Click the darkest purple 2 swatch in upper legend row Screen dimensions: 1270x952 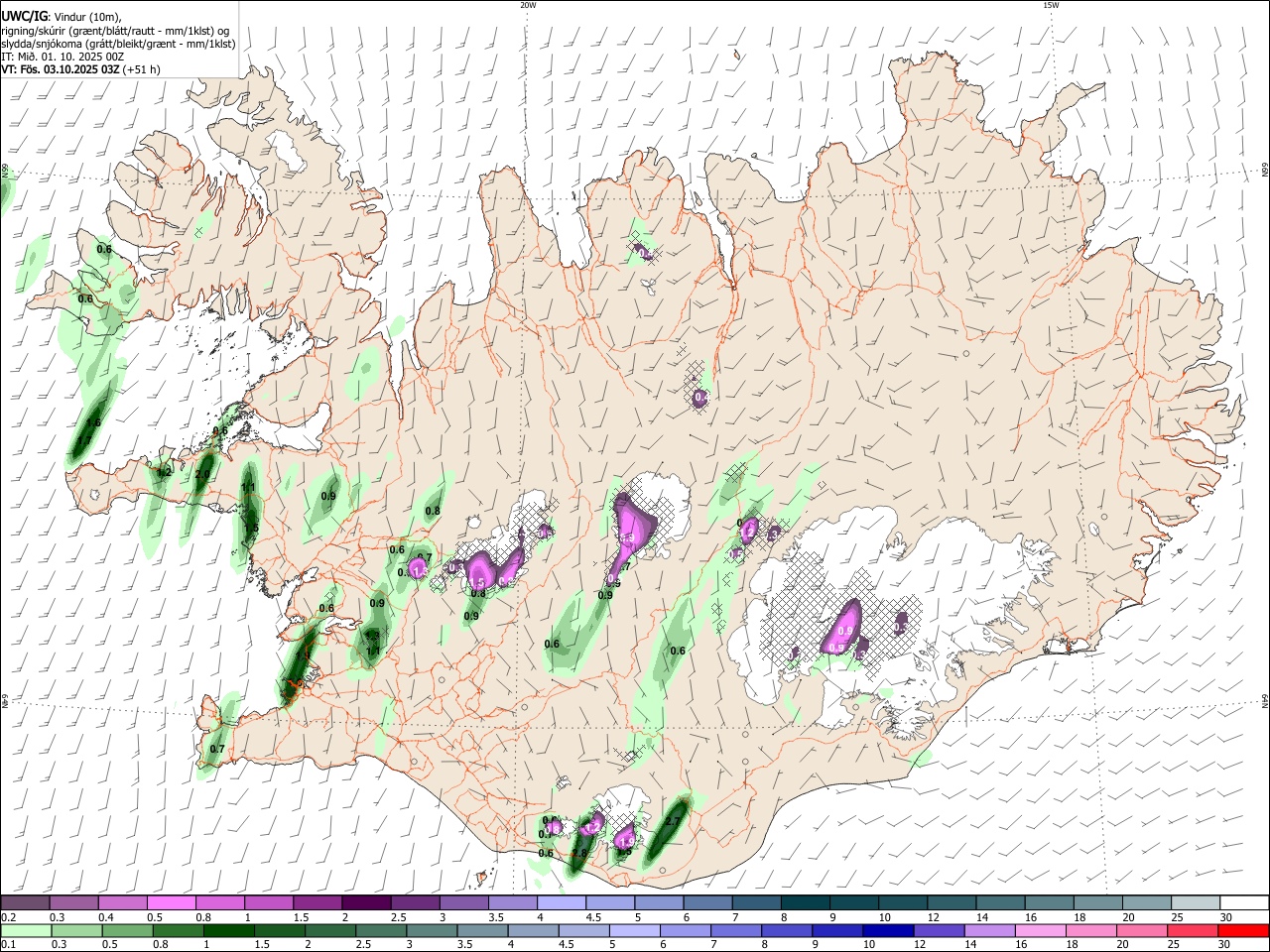366,902
